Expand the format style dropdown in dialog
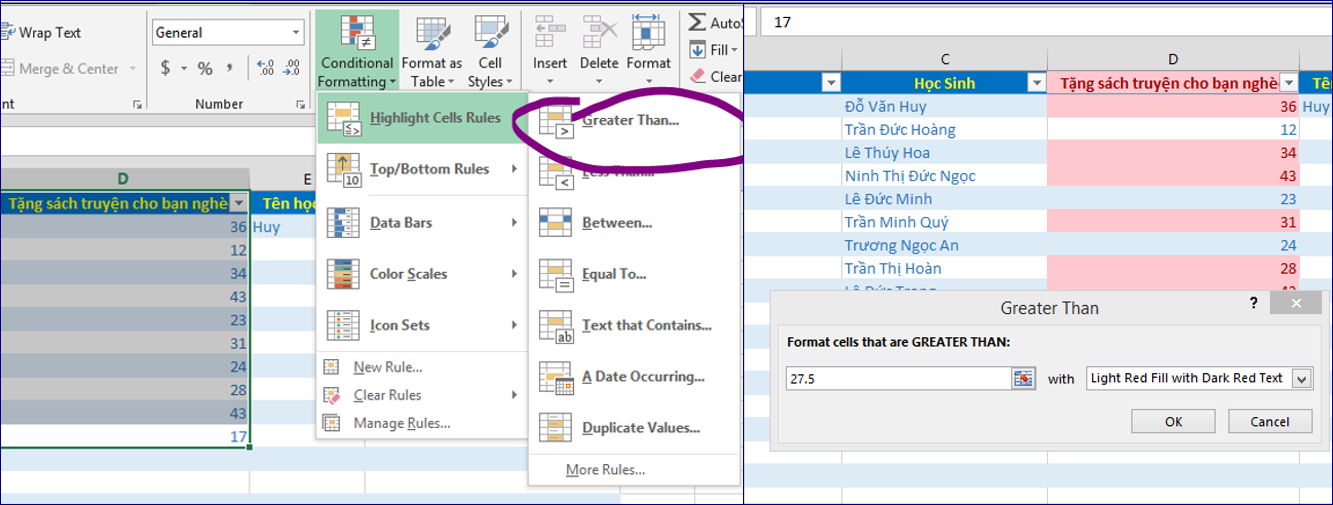 pos(1301,378)
